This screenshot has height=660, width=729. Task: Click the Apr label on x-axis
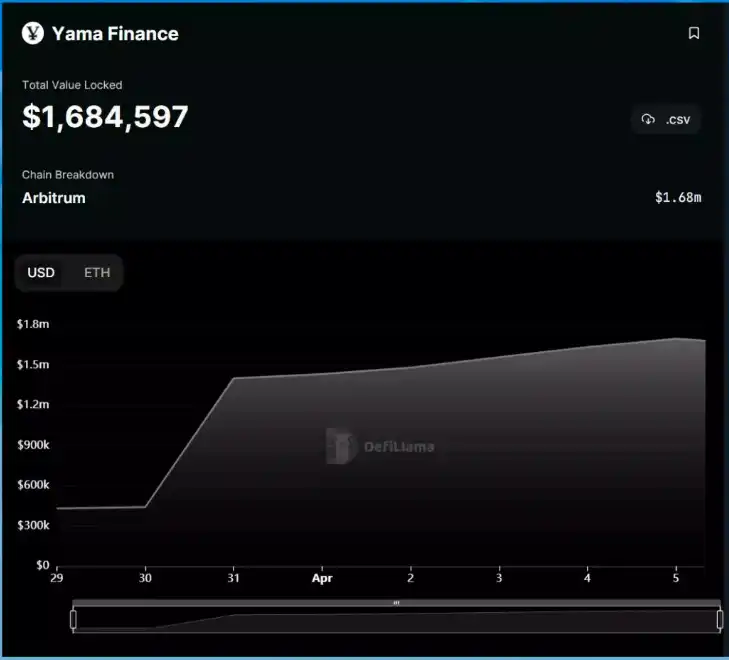tap(322, 578)
